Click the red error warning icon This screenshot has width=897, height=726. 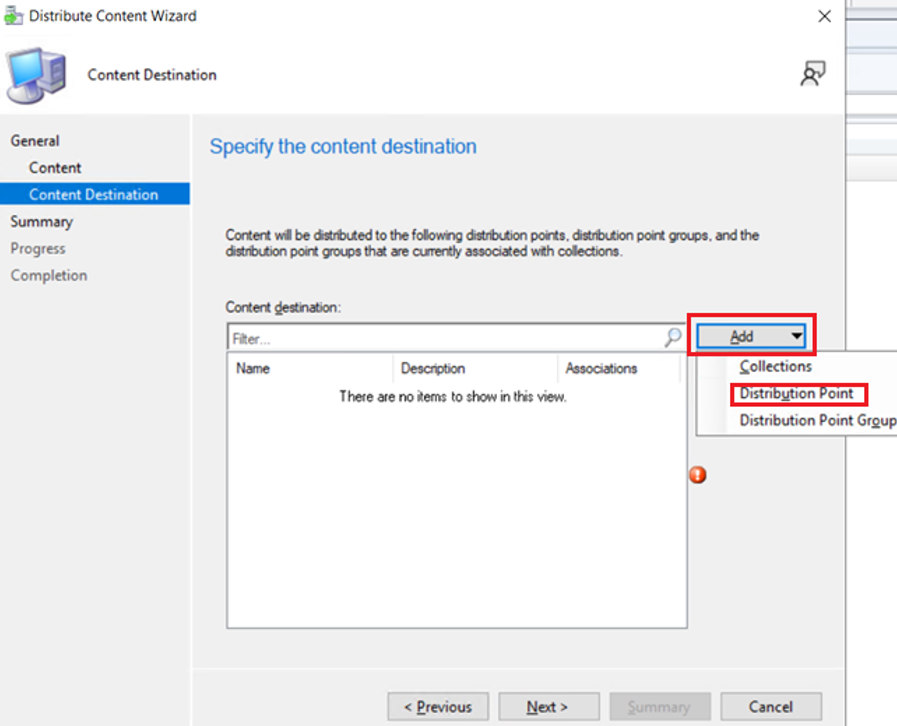tap(697, 474)
